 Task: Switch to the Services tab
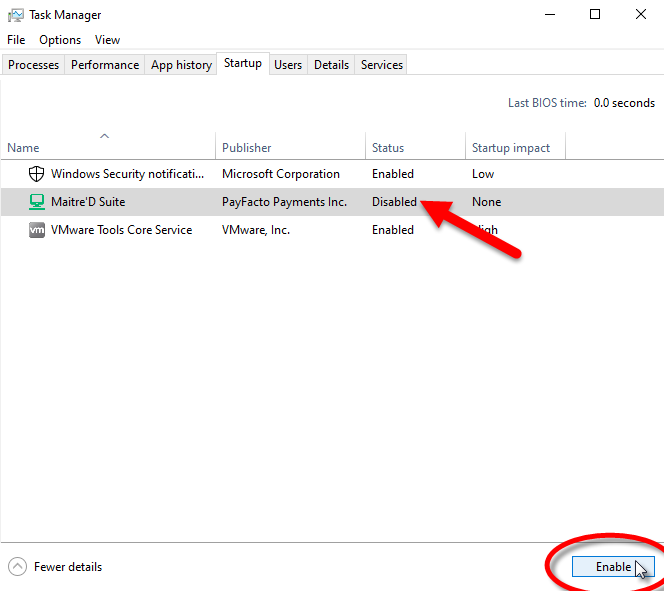point(382,65)
